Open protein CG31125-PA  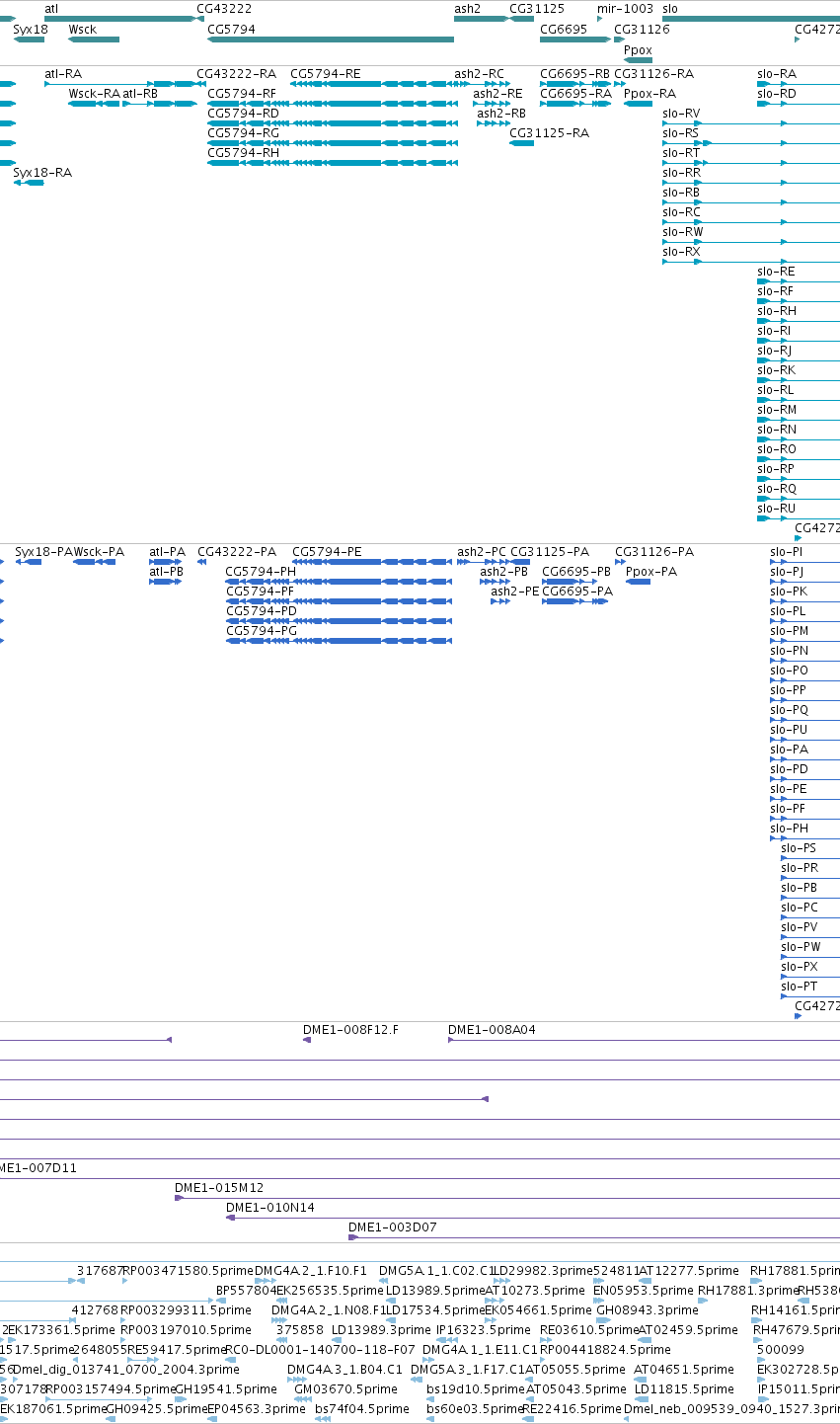tap(550, 552)
